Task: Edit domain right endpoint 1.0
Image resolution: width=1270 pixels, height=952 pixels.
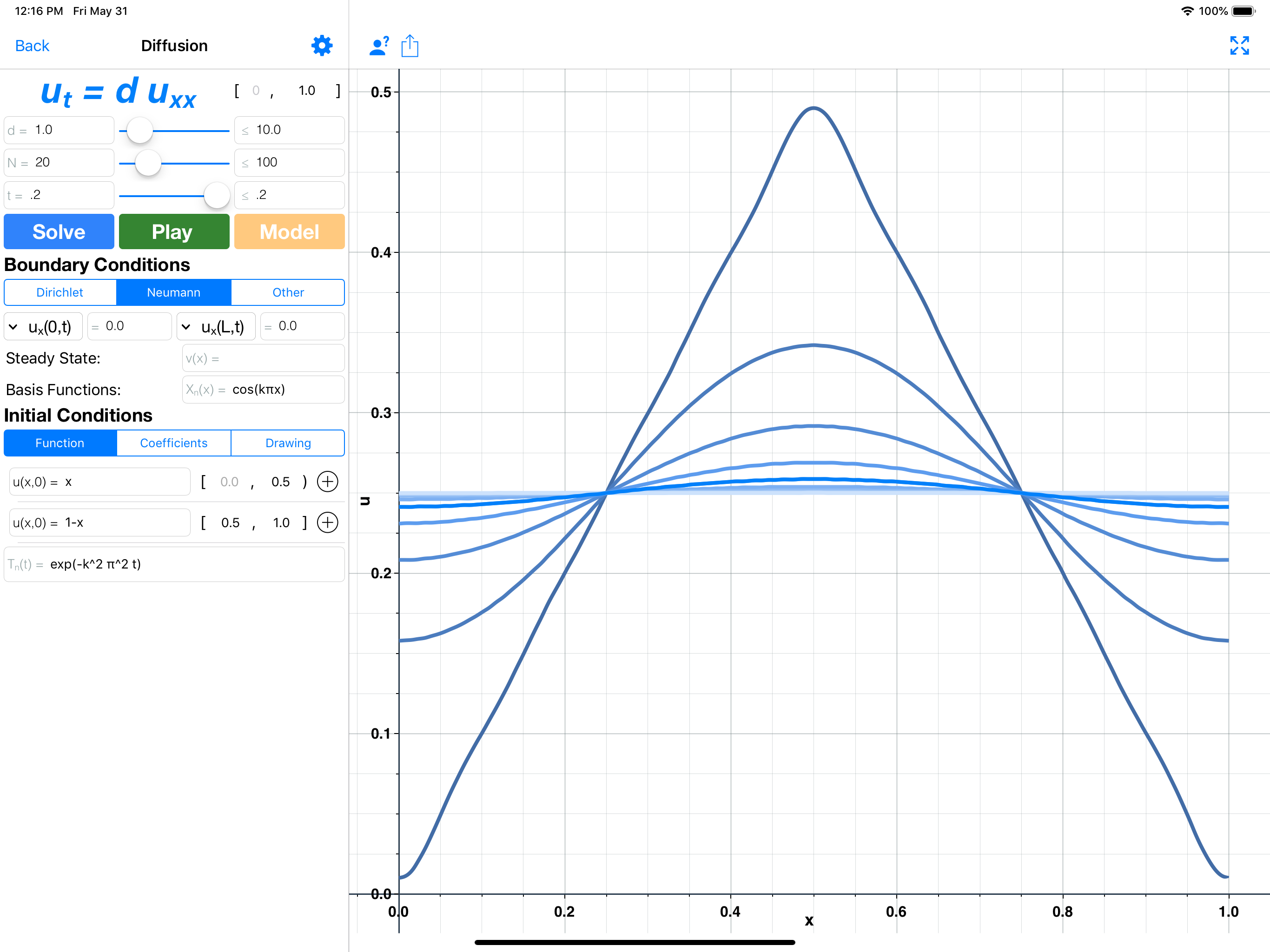Action: pyautogui.click(x=307, y=90)
